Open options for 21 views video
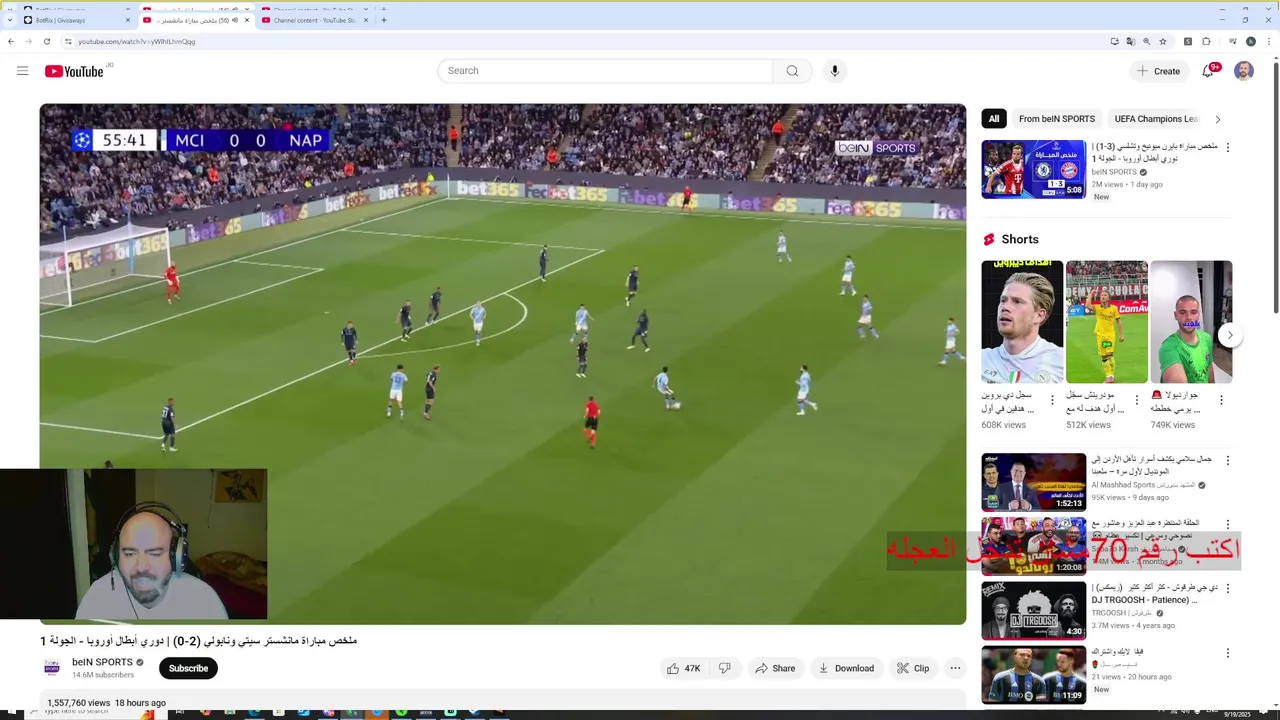The image size is (1280, 720). coord(1228,652)
